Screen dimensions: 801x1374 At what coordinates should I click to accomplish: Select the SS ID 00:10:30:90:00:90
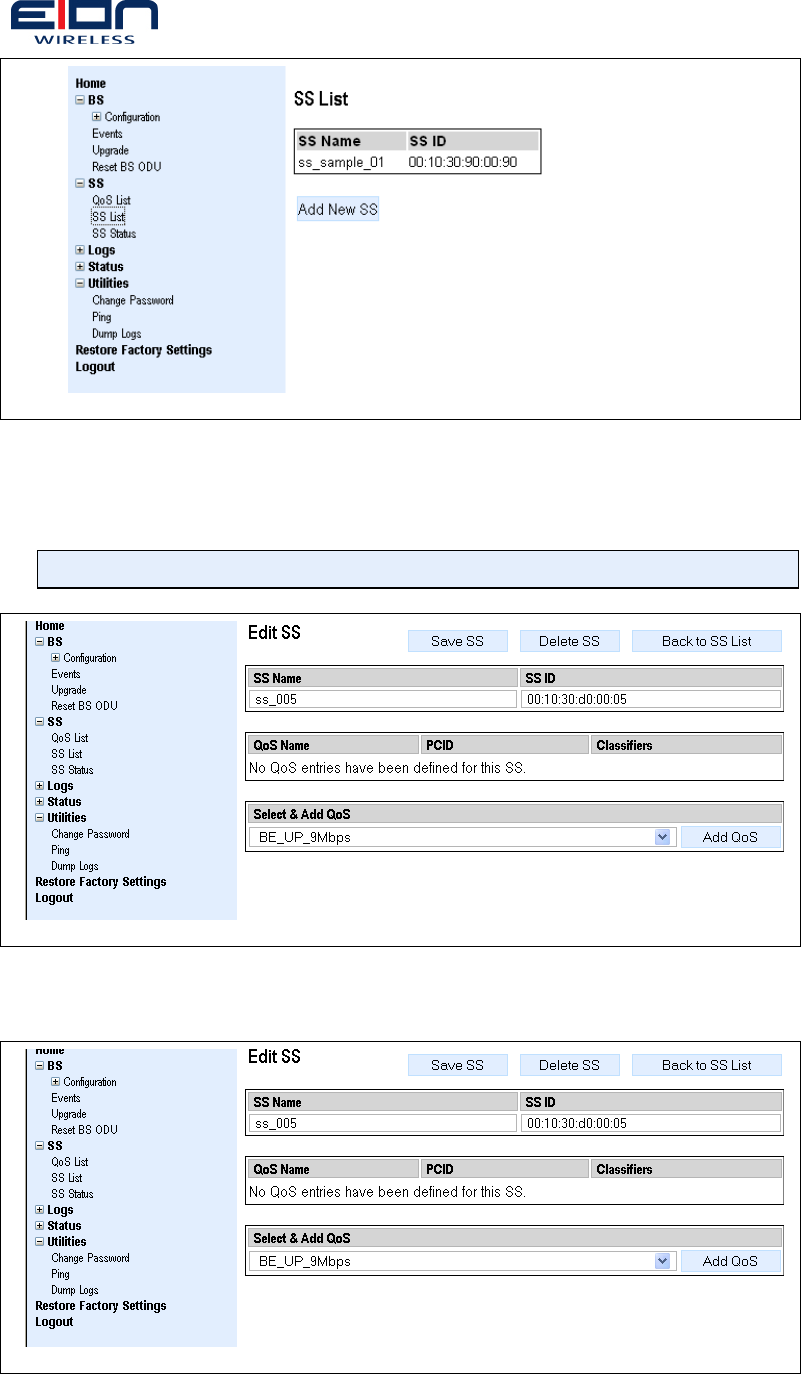[463, 162]
